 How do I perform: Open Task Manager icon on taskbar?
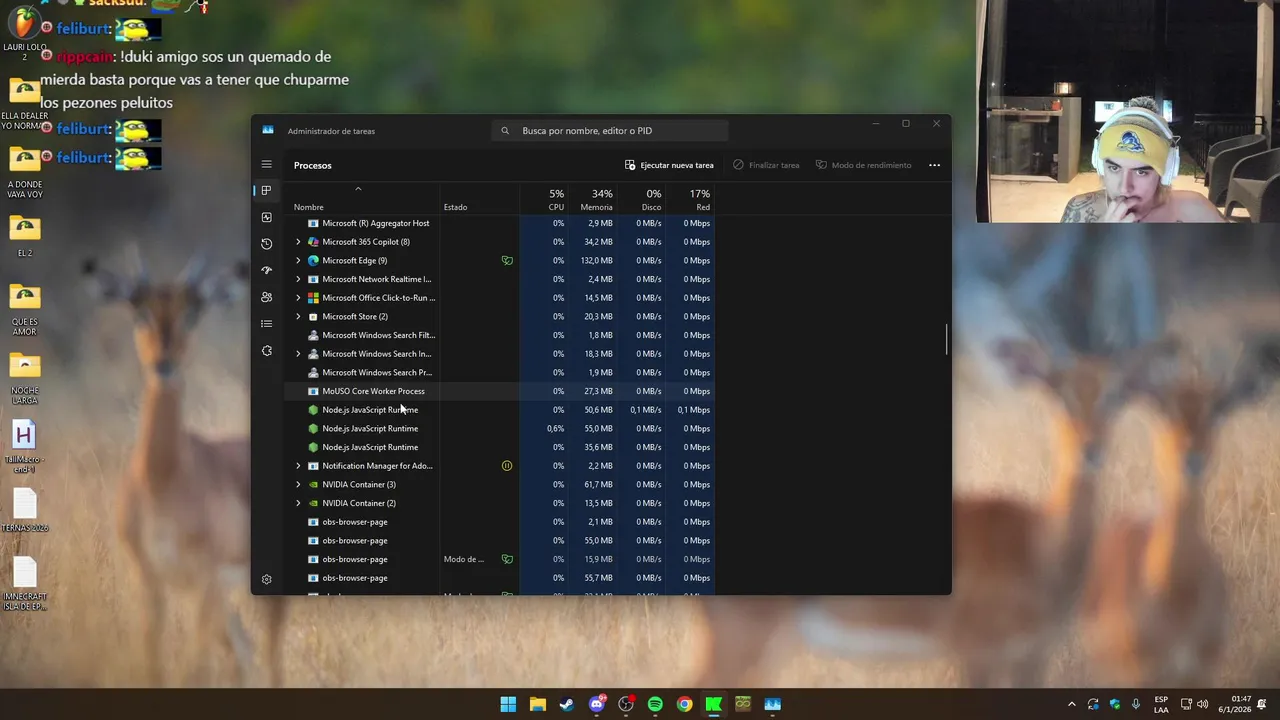pyautogui.click(x=772, y=704)
